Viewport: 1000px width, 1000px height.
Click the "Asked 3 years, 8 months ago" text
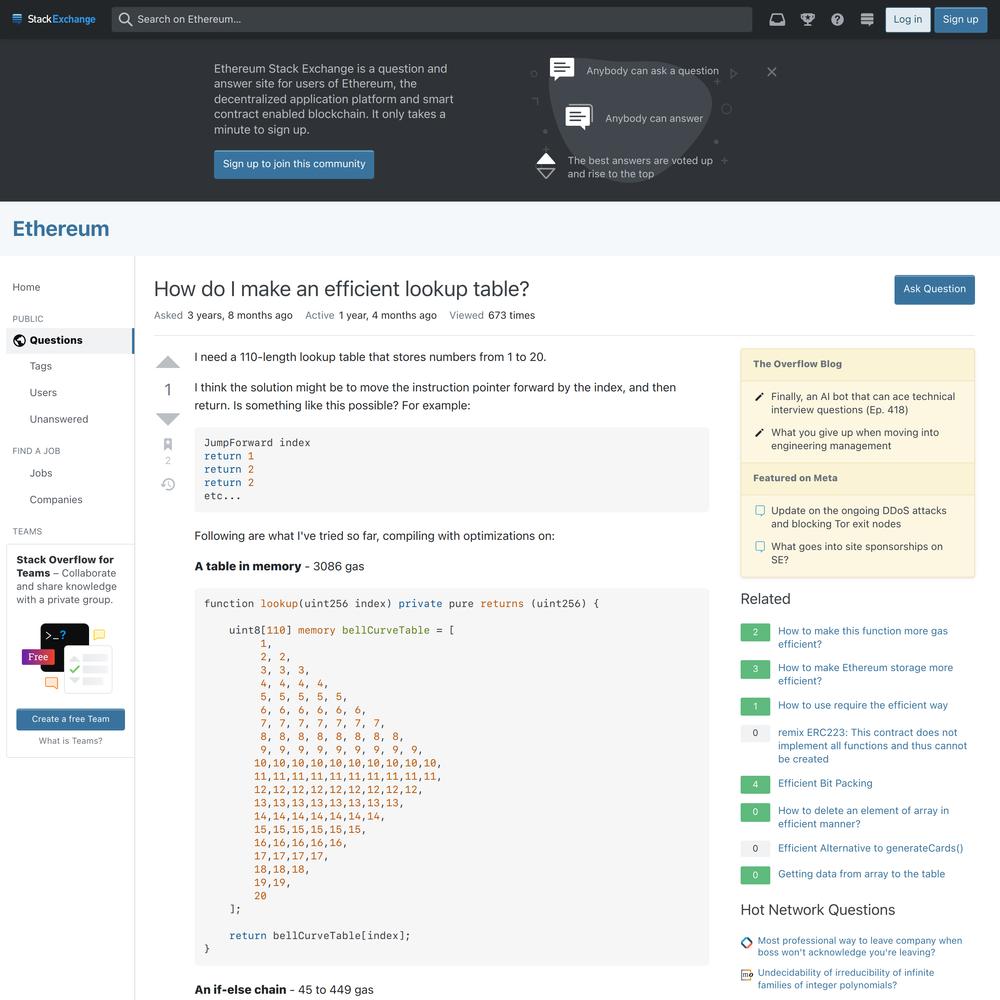pyautogui.click(x=223, y=315)
